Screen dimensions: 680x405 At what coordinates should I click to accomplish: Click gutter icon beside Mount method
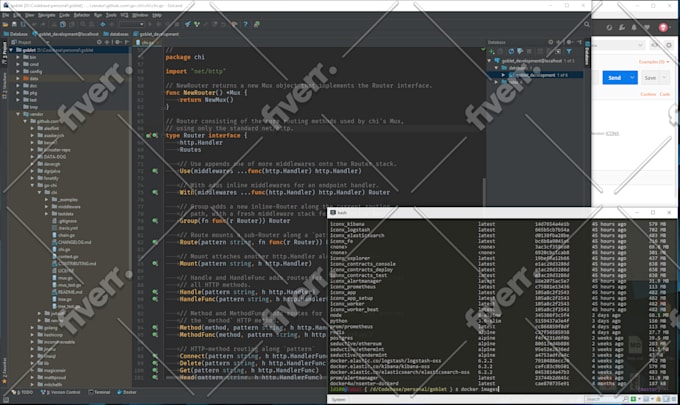click(x=155, y=264)
